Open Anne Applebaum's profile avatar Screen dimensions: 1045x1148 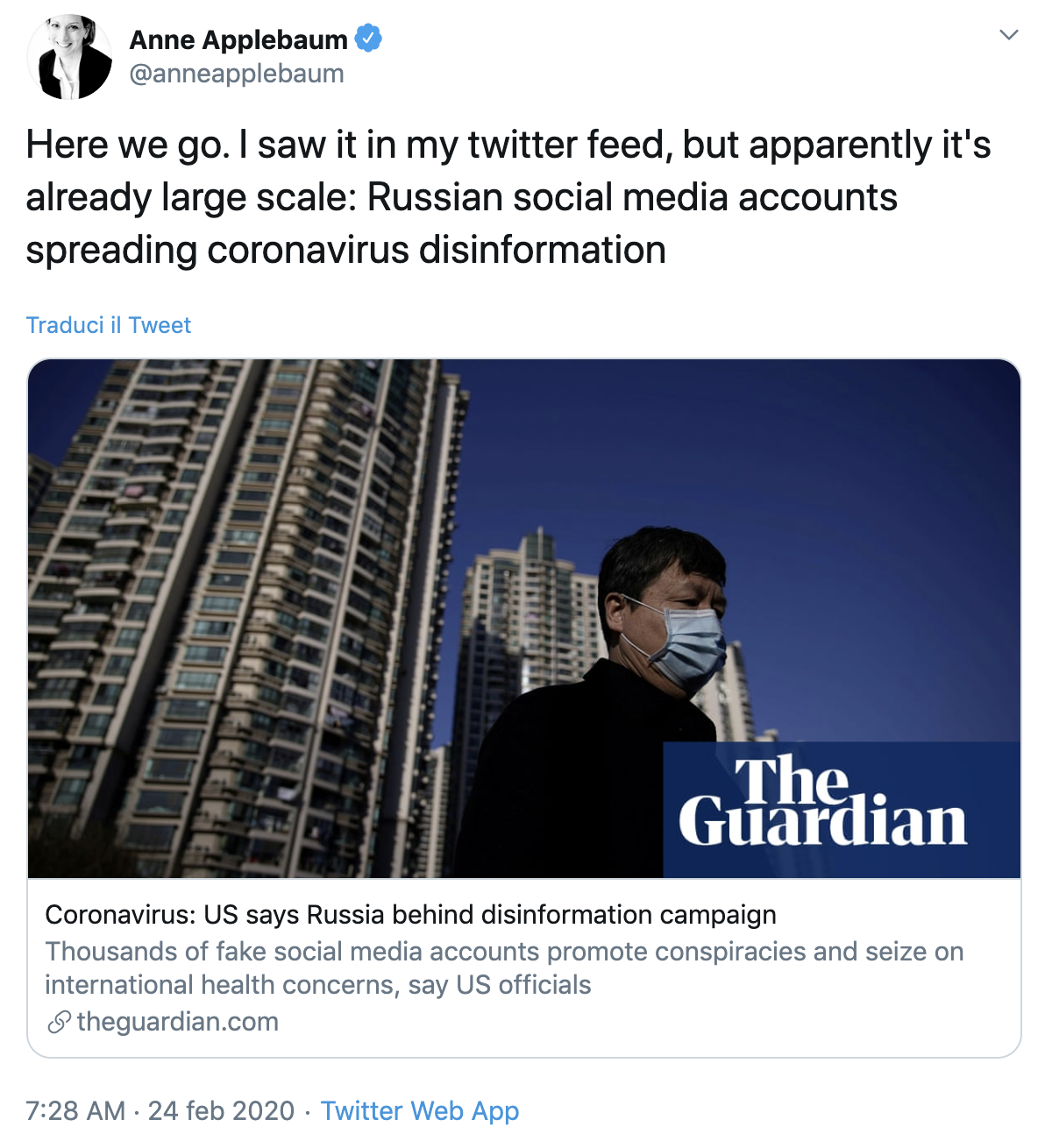point(70,57)
